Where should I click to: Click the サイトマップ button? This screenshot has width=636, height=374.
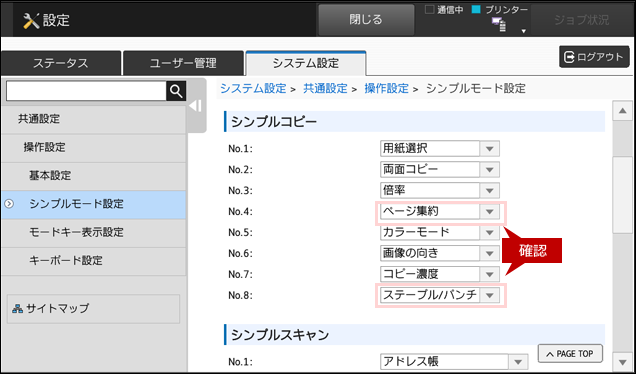tap(93, 309)
